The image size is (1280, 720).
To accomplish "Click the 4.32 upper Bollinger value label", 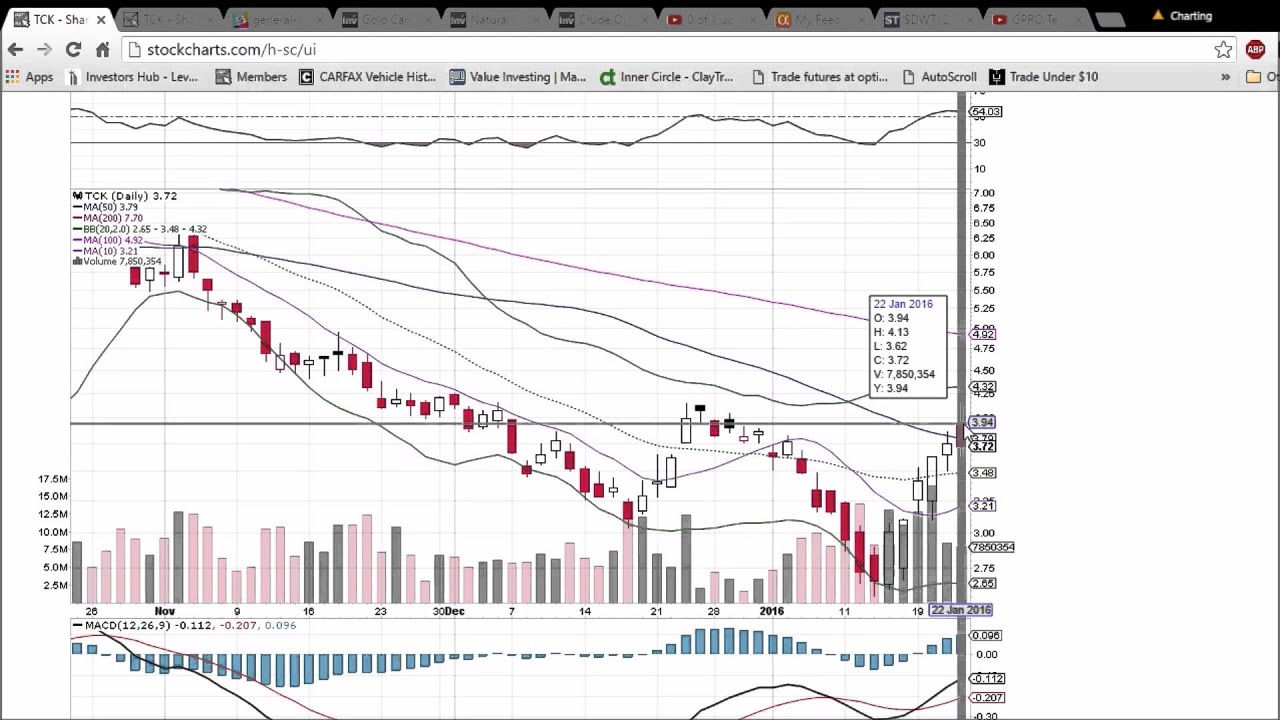I will click(983, 387).
